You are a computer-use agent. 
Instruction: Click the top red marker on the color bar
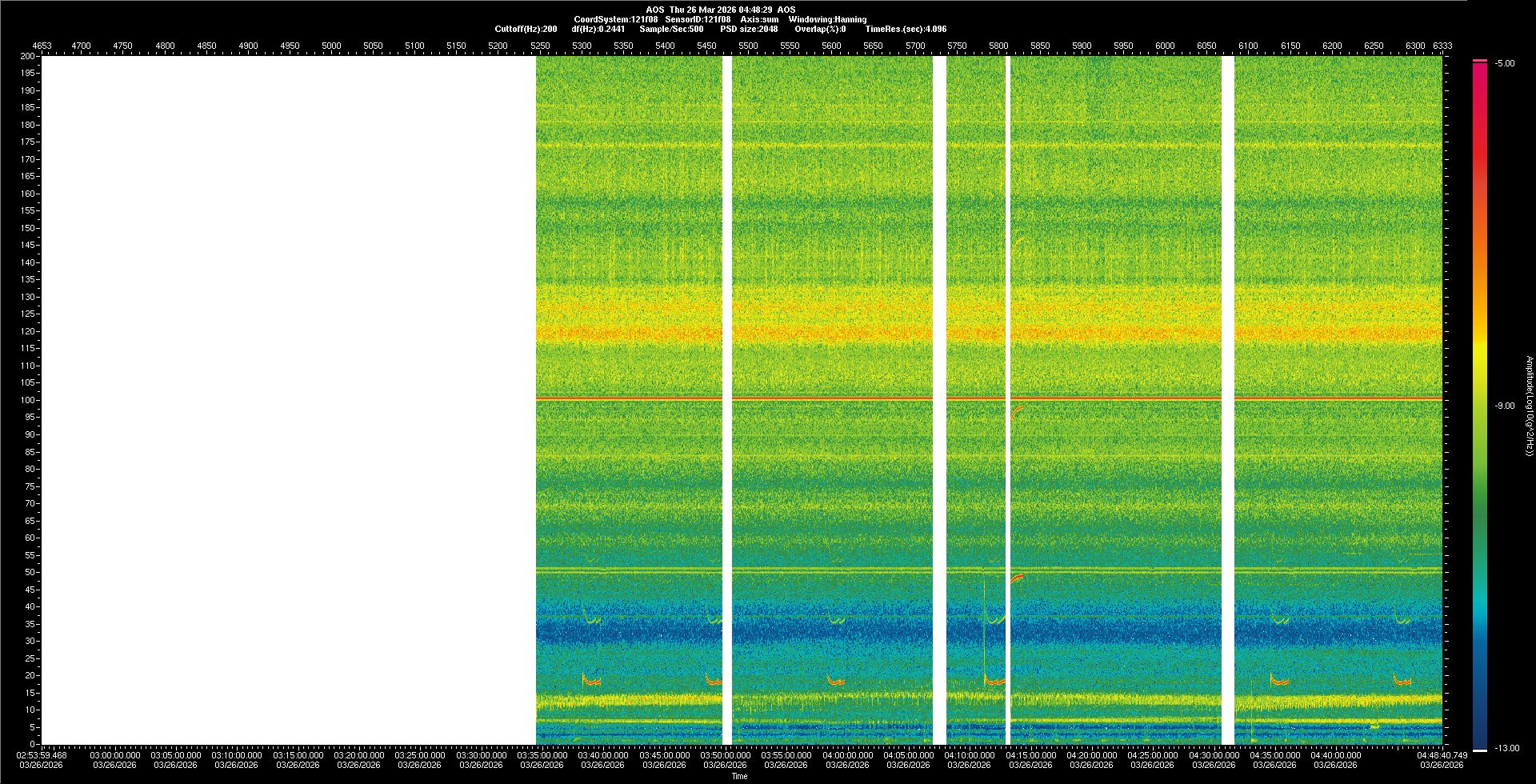pyautogui.click(x=1480, y=61)
